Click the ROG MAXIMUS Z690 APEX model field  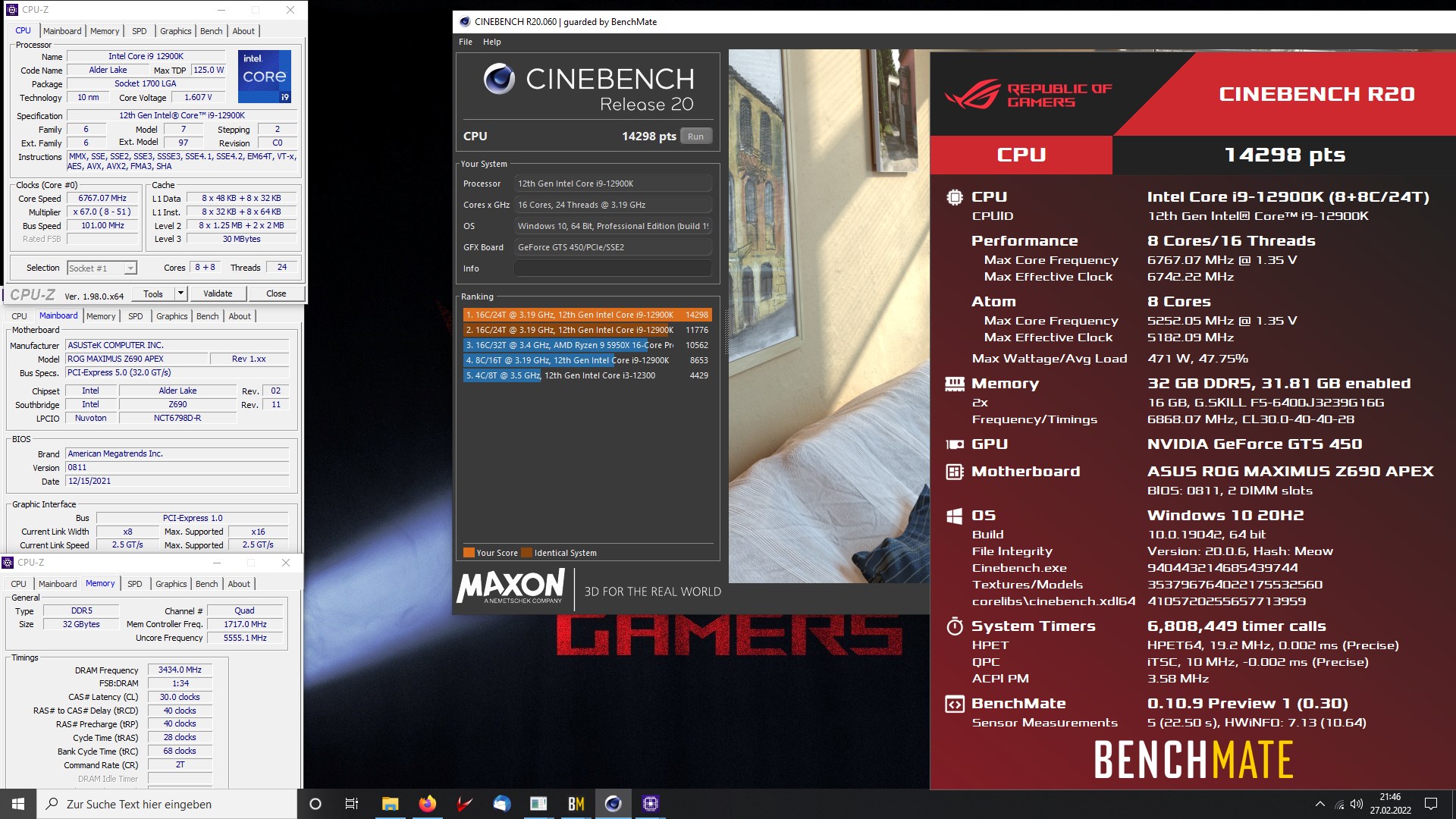pyautogui.click(x=136, y=359)
